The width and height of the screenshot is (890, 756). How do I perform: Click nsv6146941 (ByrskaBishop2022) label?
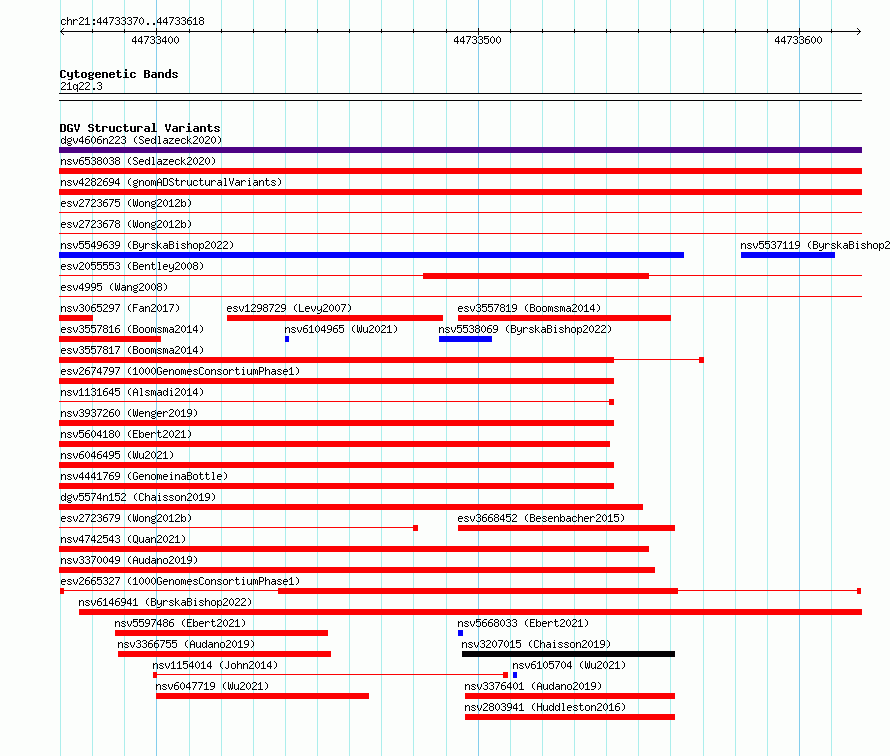coord(165,602)
